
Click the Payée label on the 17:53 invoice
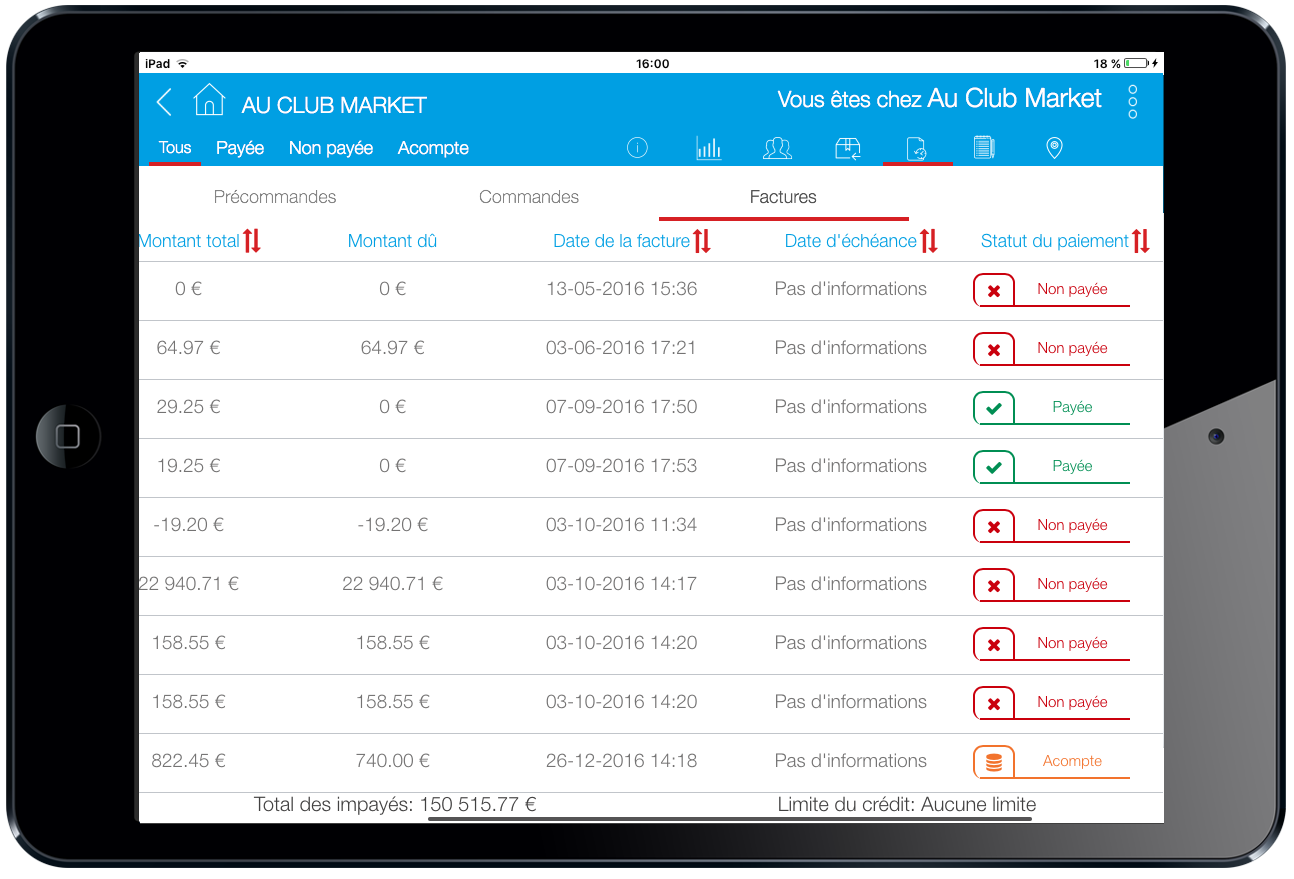click(x=1072, y=466)
